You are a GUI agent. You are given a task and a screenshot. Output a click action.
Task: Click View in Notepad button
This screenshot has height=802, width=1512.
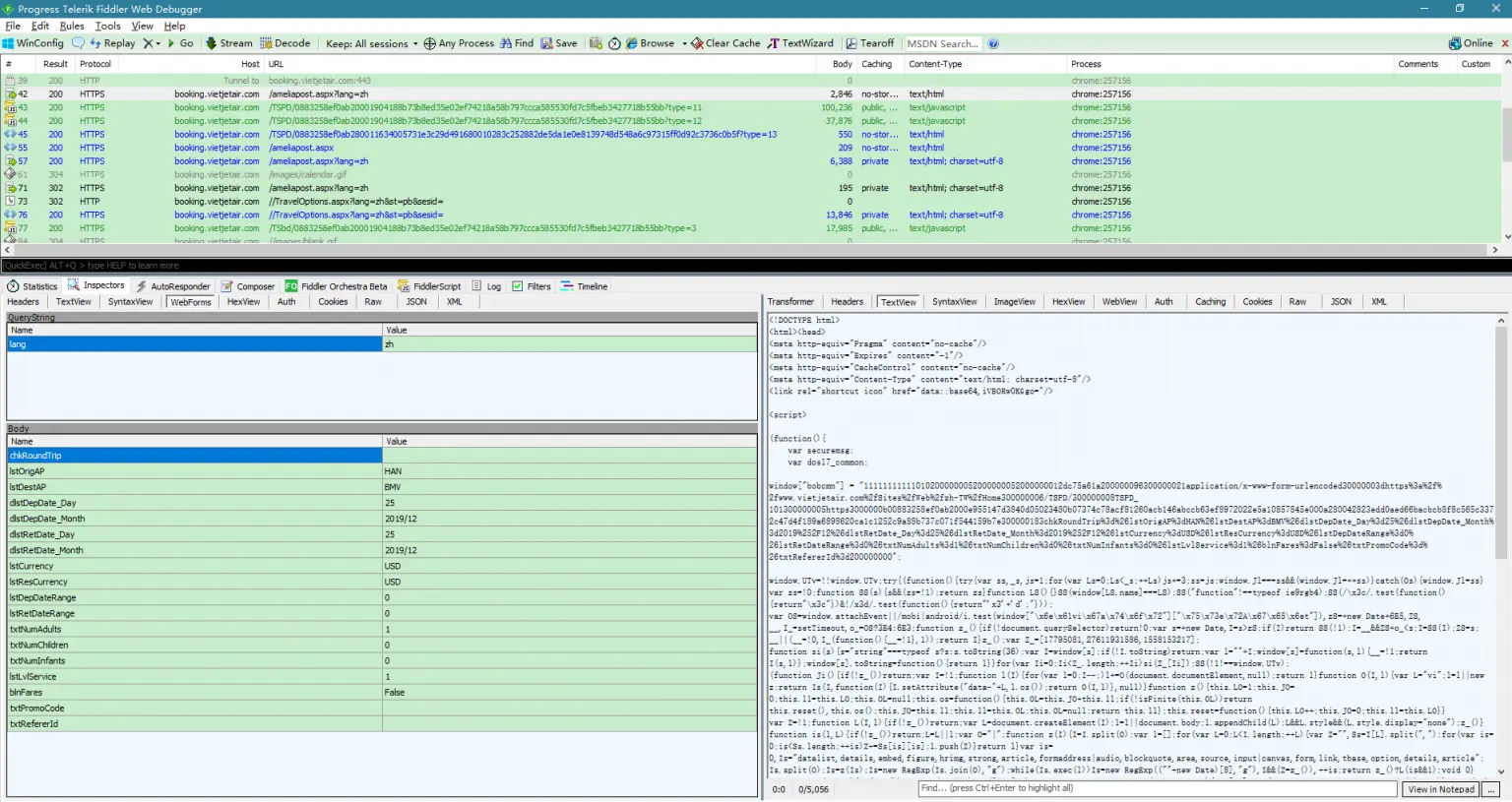pos(1441,789)
